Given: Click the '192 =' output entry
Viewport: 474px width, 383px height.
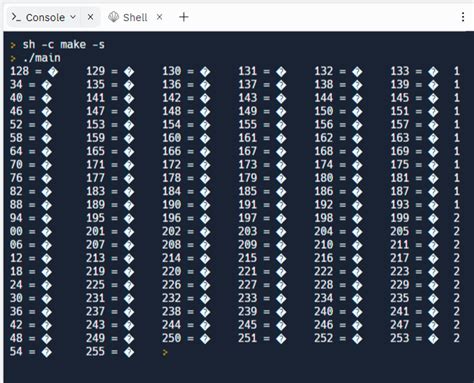Looking at the screenshot, I should [338, 205].
